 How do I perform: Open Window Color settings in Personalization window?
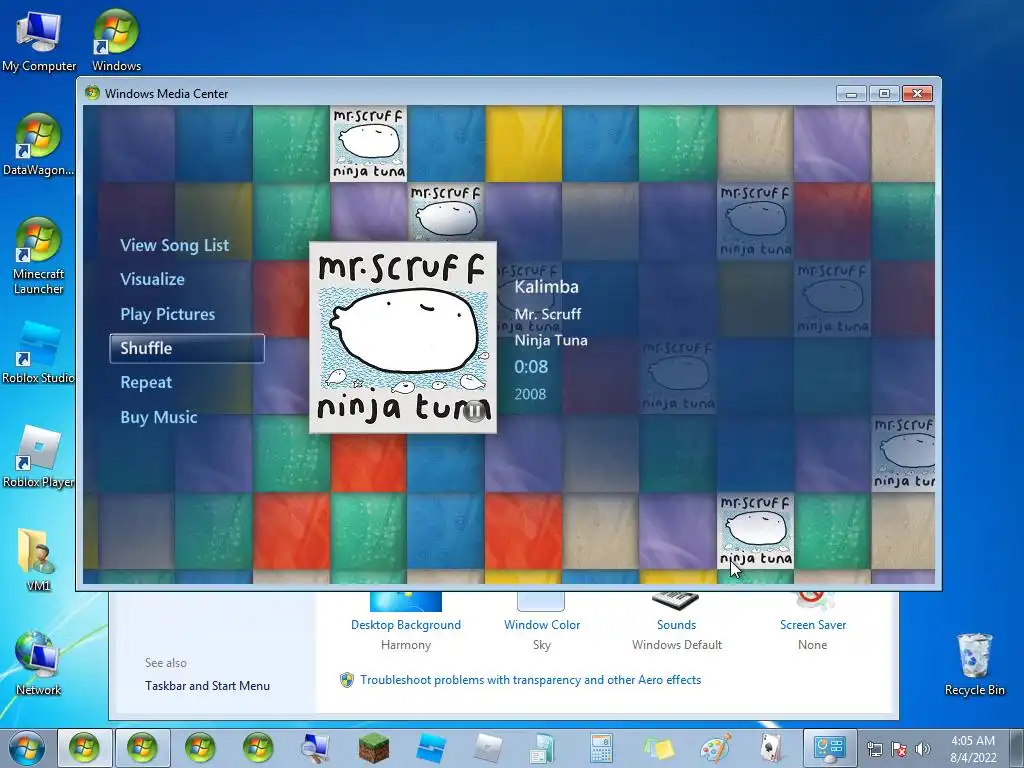coord(542,625)
